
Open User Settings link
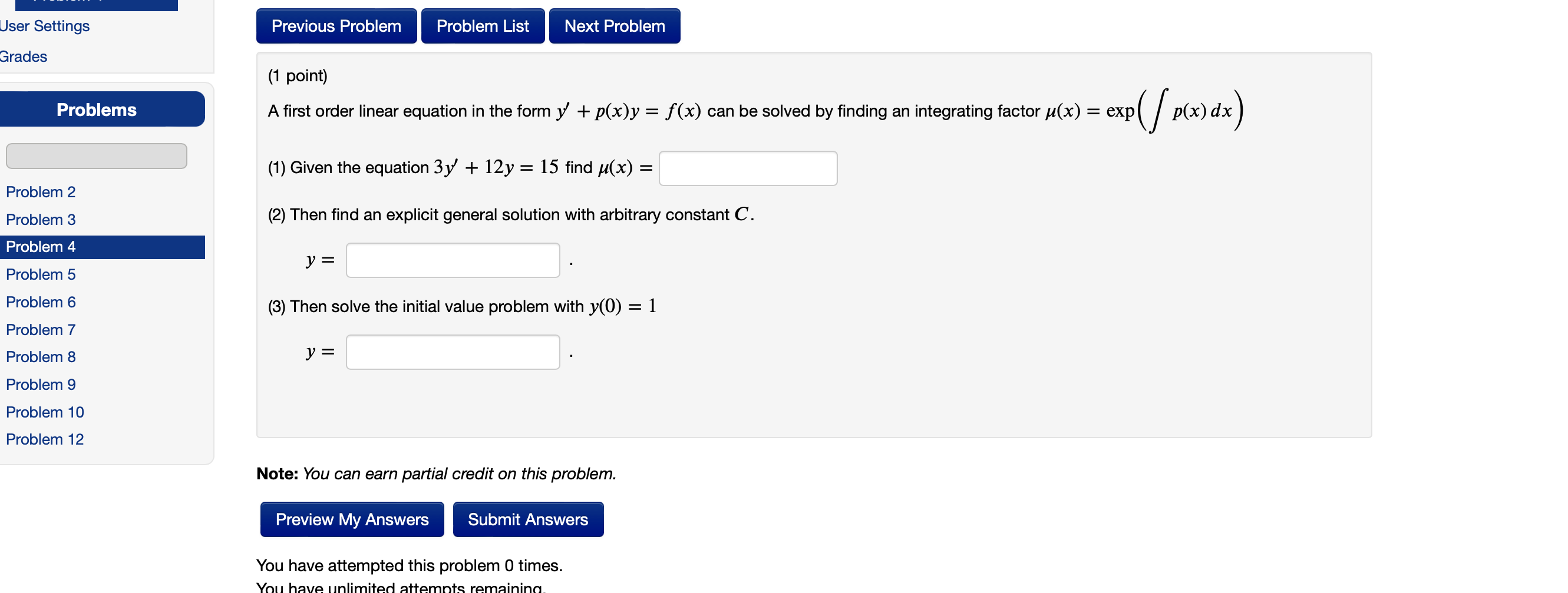(44, 26)
